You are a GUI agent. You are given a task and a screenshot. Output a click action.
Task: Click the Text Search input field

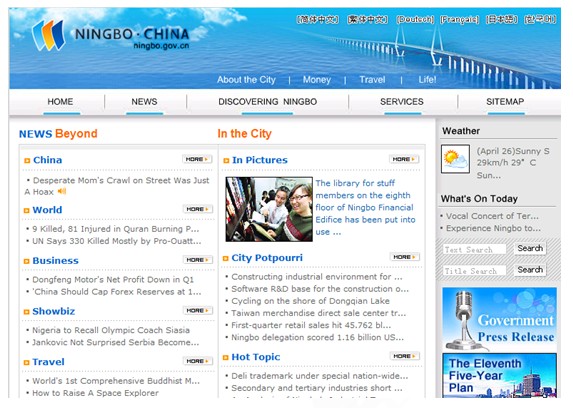click(x=474, y=249)
